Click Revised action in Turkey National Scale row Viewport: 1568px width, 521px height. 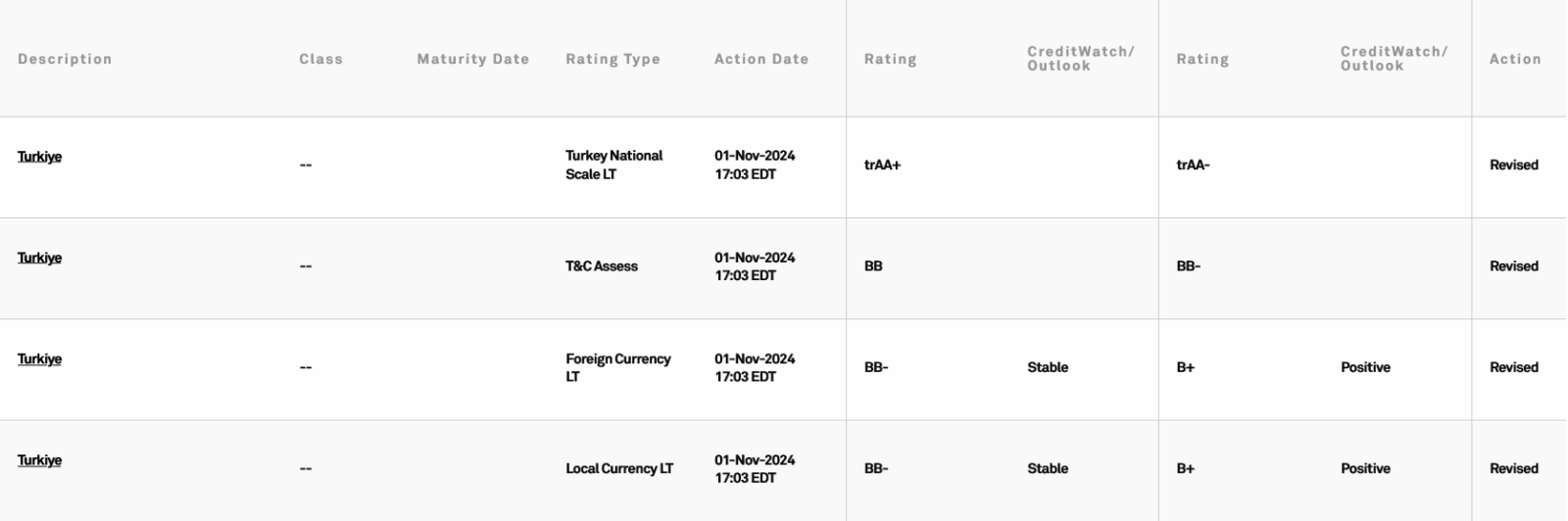(1513, 166)
